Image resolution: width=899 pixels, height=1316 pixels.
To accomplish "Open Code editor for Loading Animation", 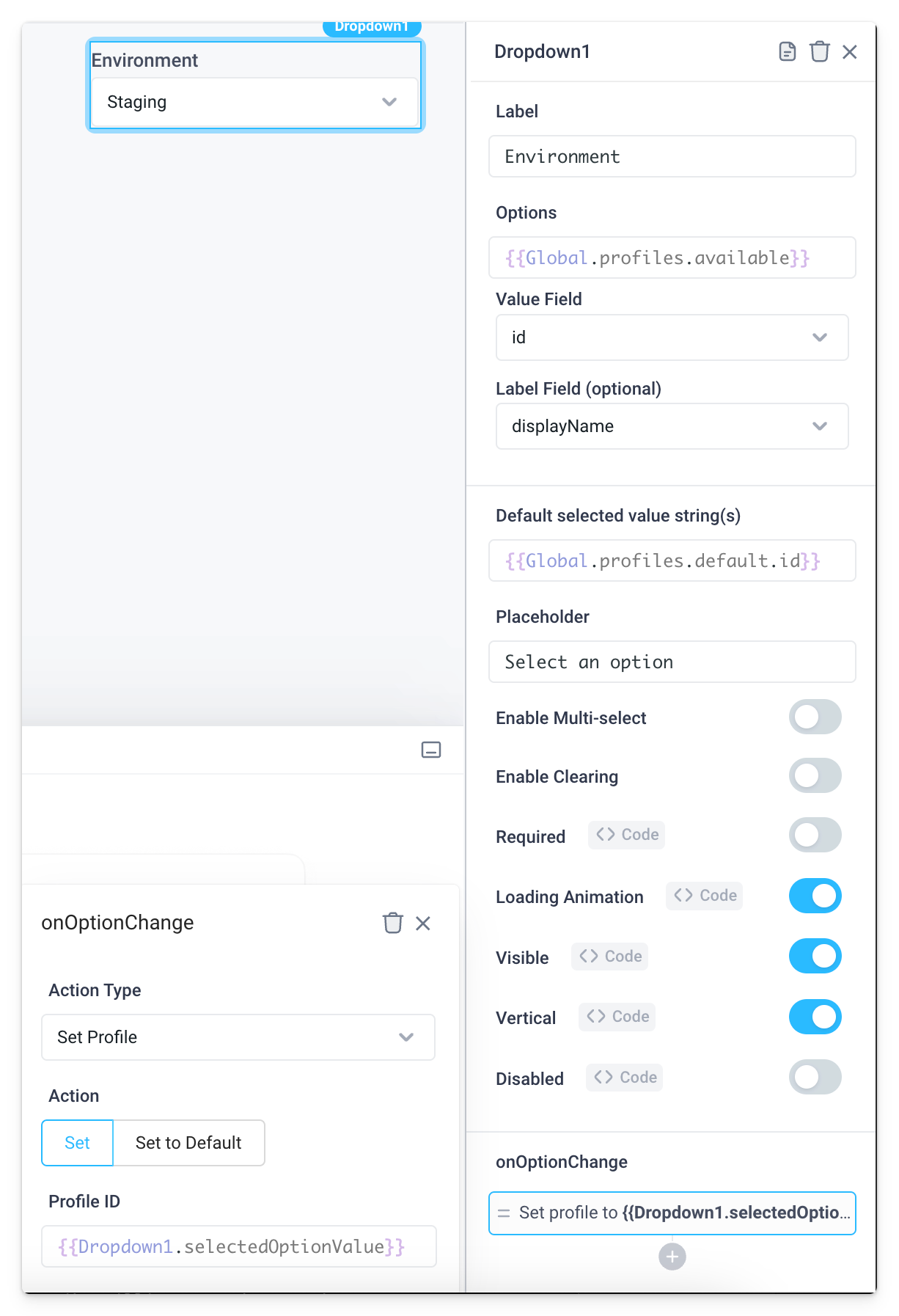I will (x=703, y=895).
